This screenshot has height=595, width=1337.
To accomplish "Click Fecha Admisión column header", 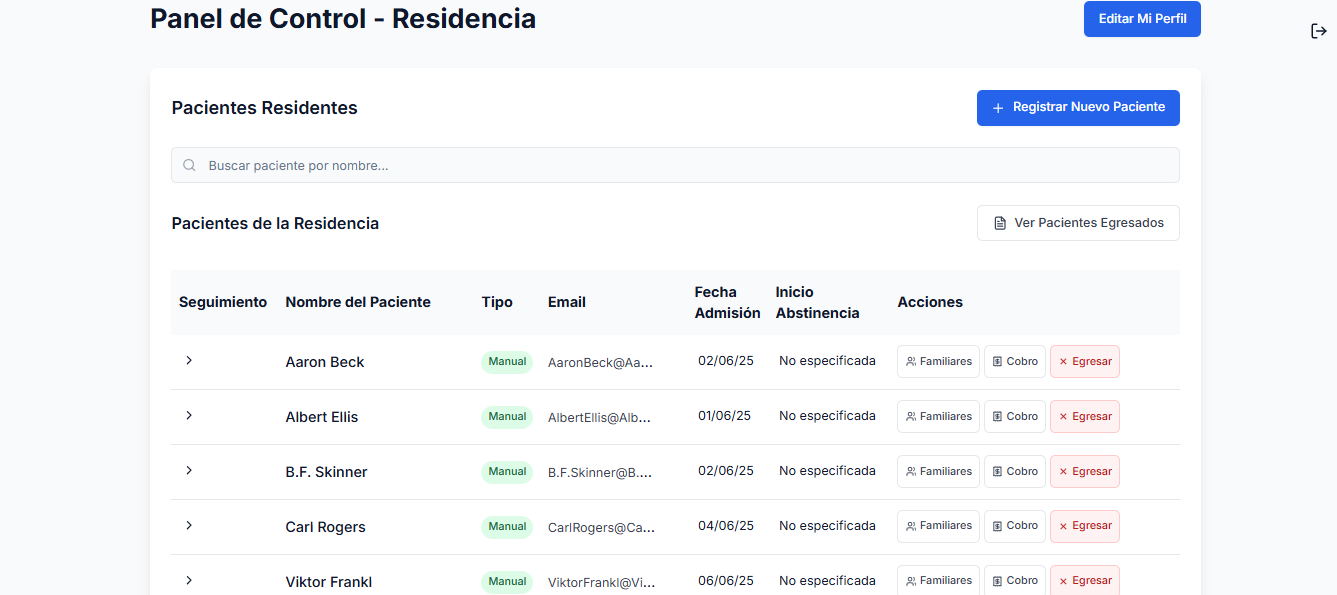I will 727,302.
